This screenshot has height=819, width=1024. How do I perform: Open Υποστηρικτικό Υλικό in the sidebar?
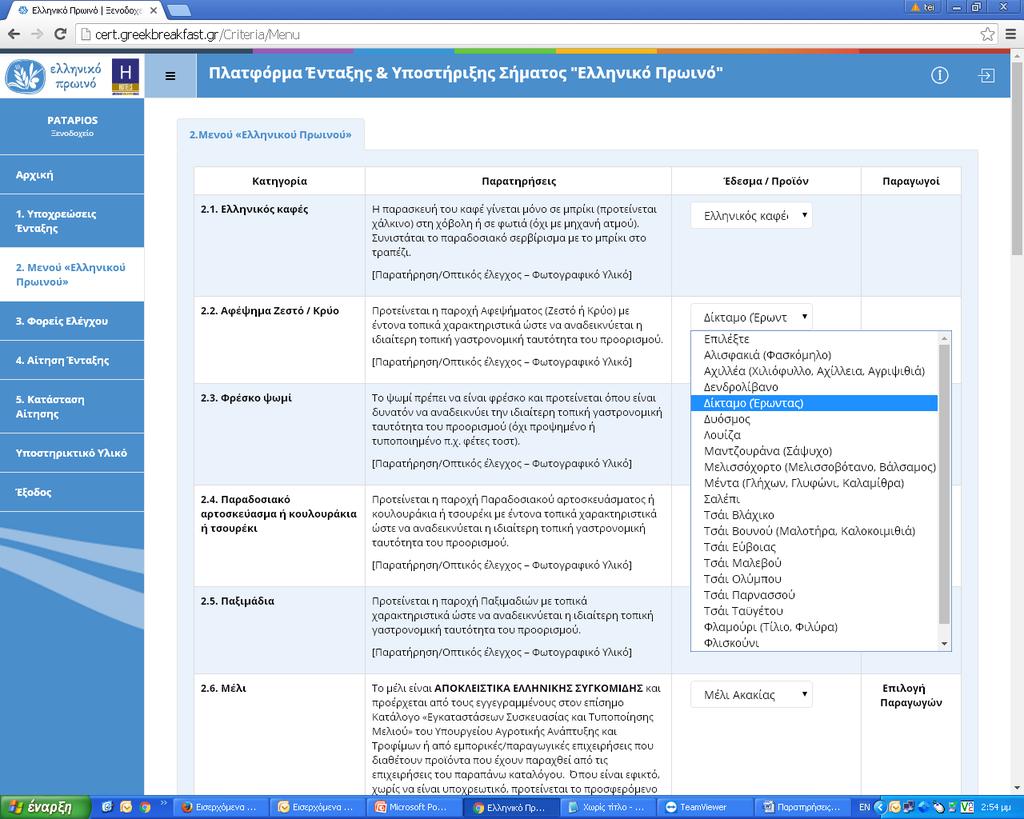point(72,453)
